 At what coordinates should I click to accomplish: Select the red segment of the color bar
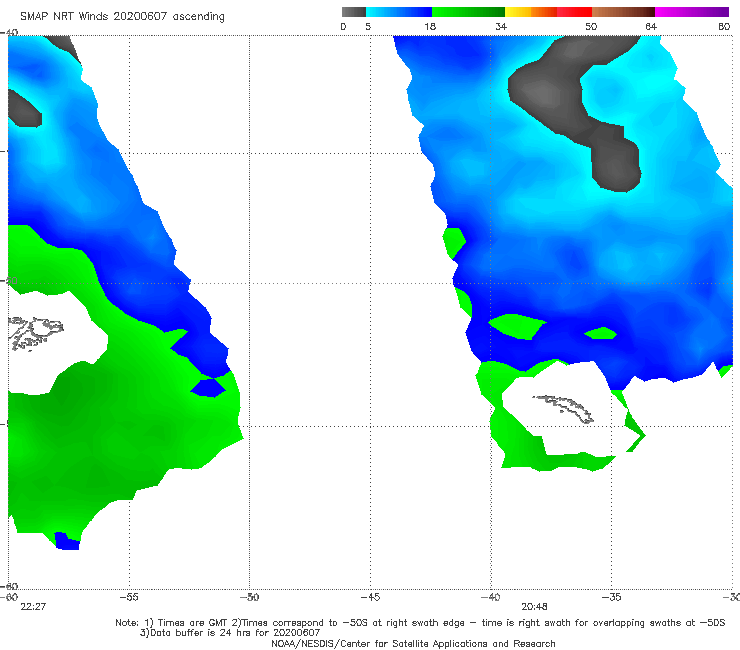coord(574,12)
